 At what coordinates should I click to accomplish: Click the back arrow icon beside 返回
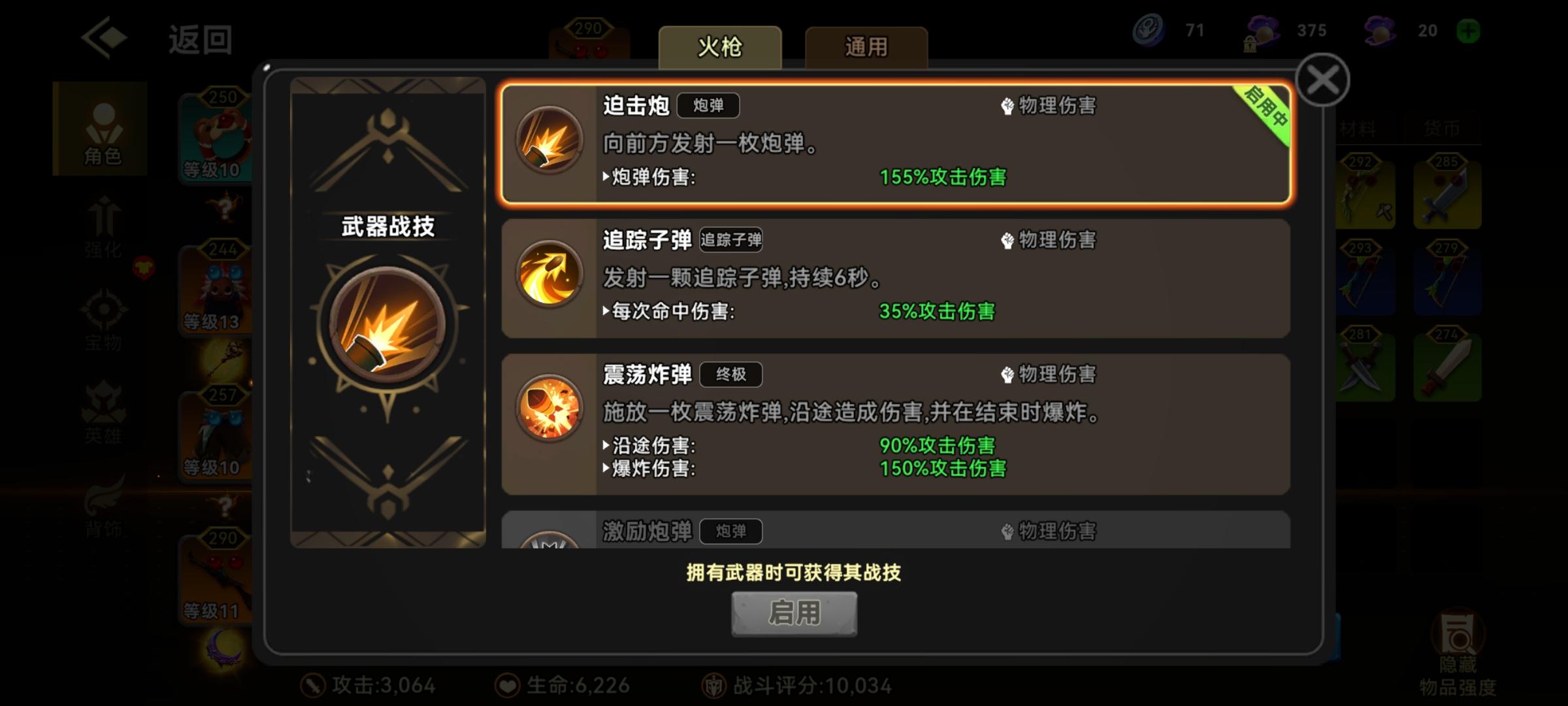coord(104,38)
